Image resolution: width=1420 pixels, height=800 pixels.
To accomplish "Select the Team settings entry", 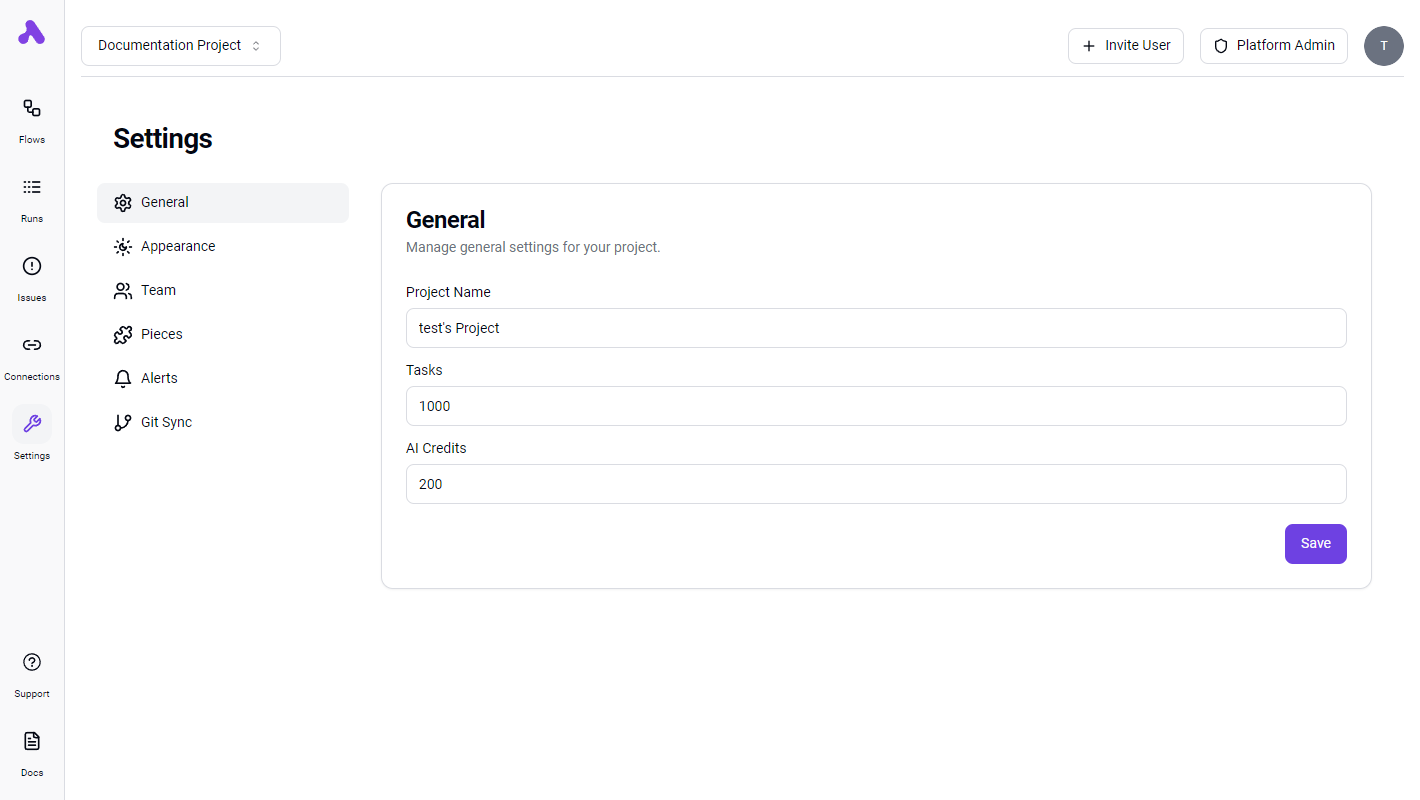I will click(157, 290).
